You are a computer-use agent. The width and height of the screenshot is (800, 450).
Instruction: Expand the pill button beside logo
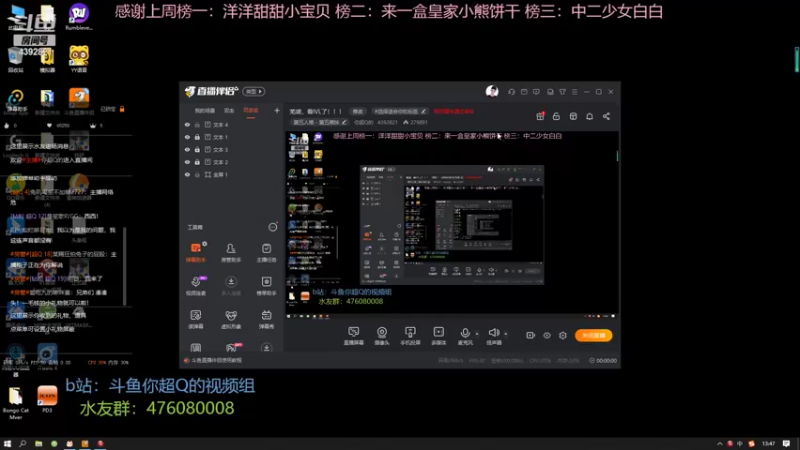[x=254, y=91]
